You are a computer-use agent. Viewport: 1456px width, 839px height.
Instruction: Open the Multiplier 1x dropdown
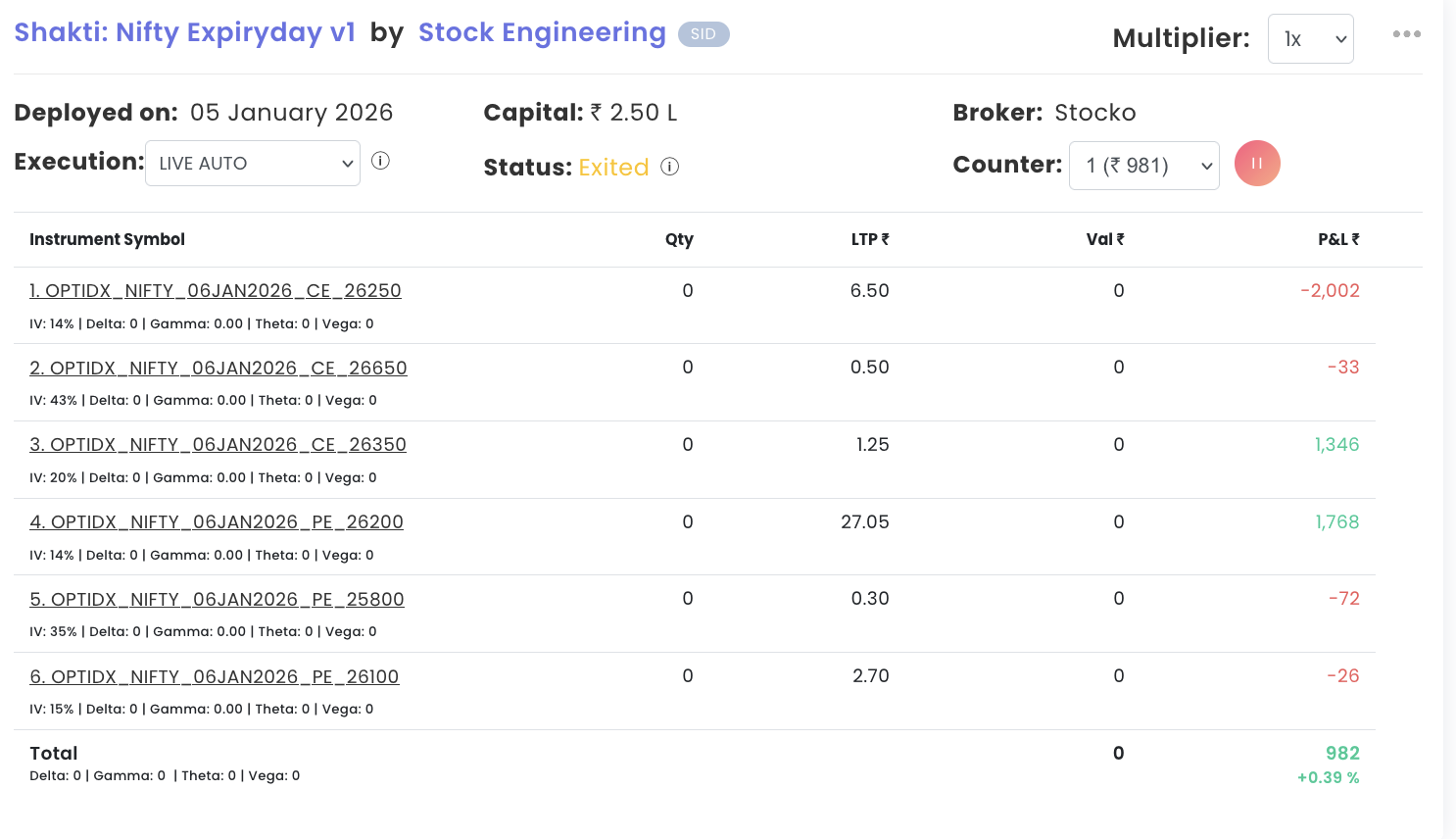pos(1311,39)
